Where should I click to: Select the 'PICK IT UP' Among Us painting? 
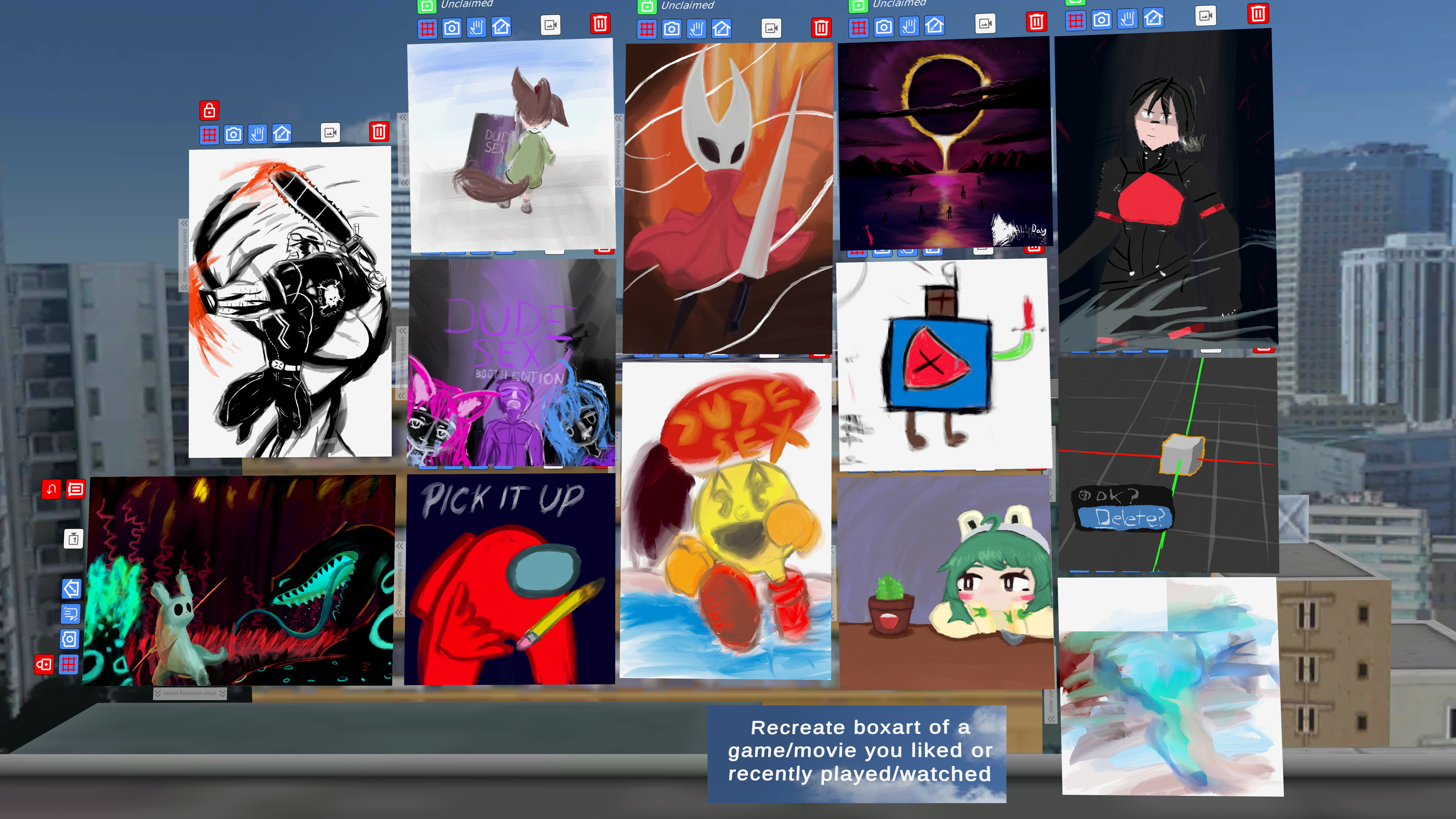coord(510,579)
